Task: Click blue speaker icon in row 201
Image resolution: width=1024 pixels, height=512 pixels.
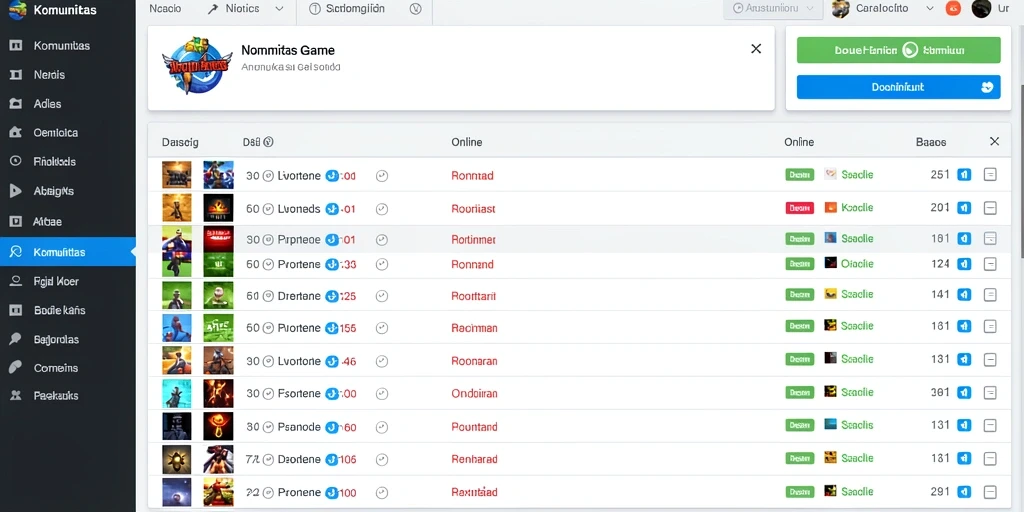Action: [x=964, y=208]
